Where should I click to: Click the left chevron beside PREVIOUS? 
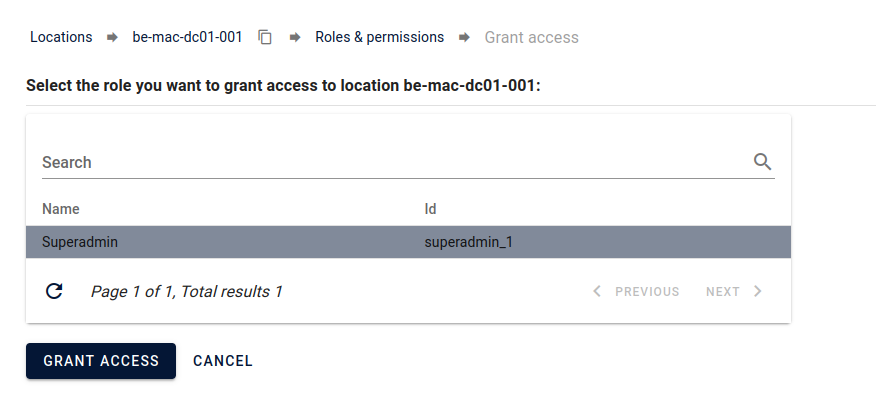(597, 291)
